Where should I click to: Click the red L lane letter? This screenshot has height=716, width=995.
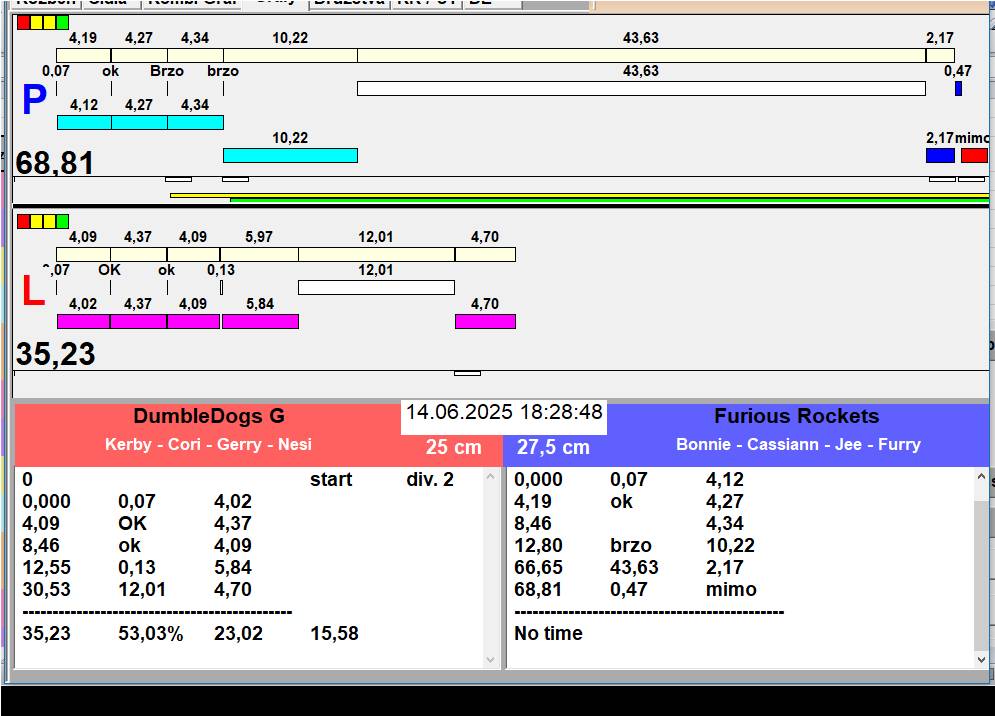tap(33, 292)
